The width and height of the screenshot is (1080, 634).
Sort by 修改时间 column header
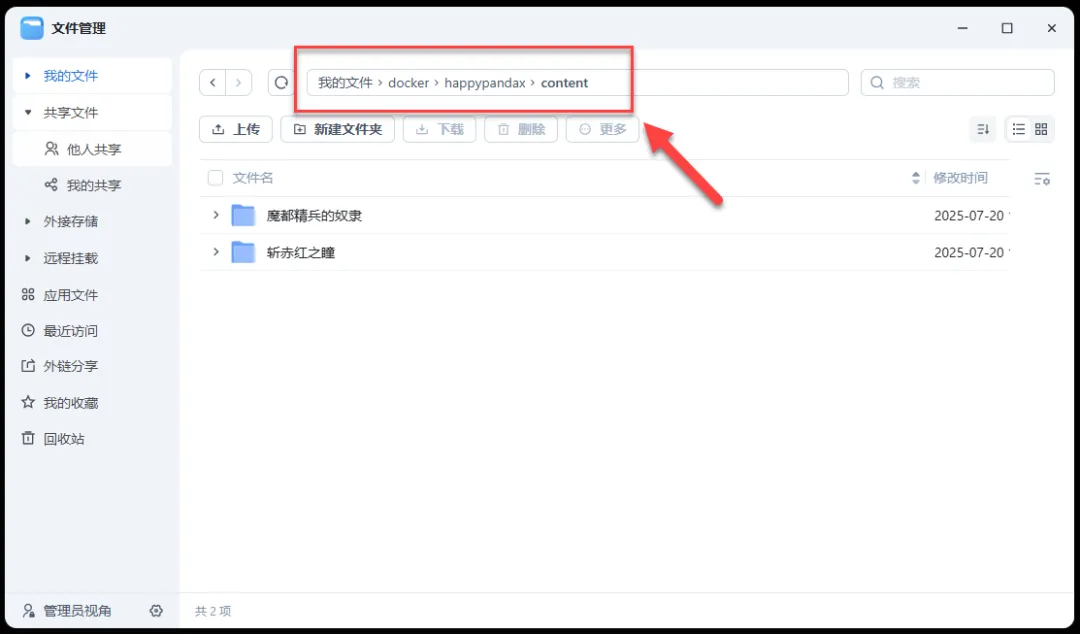(x=960, y=178)
